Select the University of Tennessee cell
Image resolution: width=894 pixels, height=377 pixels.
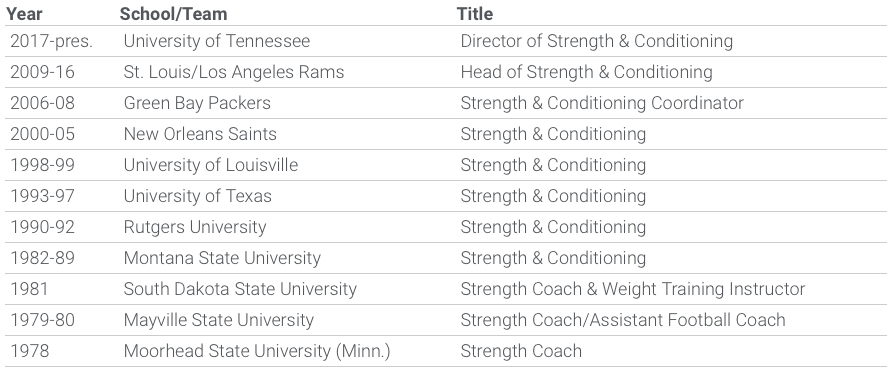[x=217, y=41]
